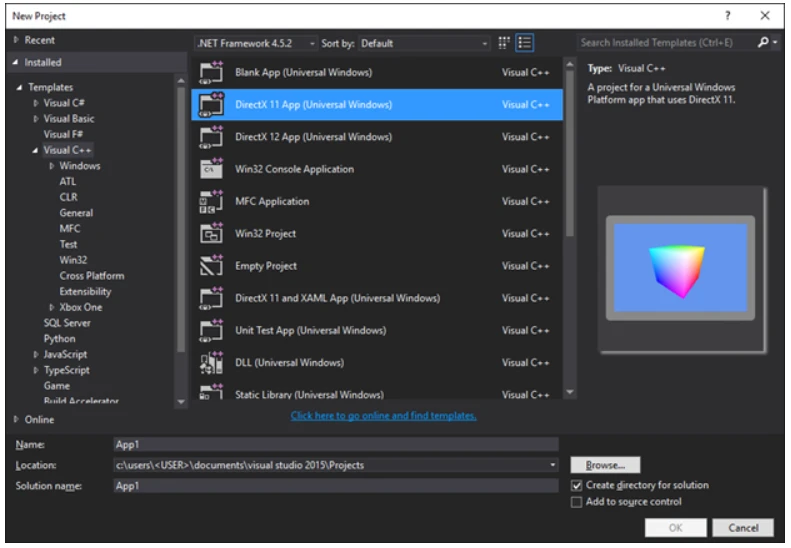Expand the JavaScript node
This screenshot has width=791, height=548.
(x=35, y=355)
